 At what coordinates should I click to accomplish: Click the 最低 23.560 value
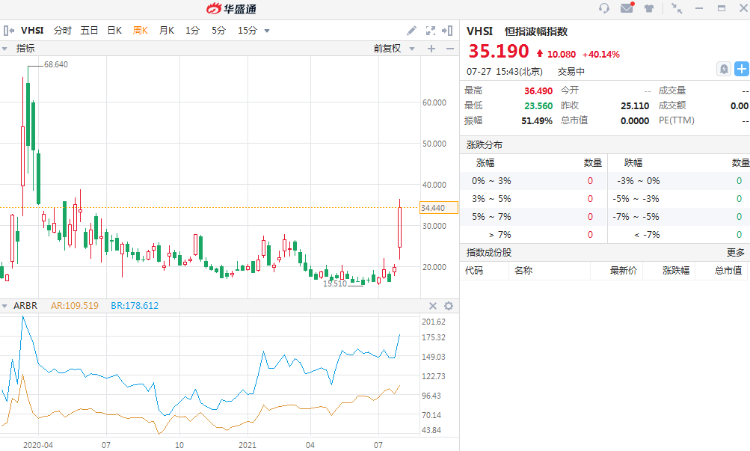coord(538,106)
